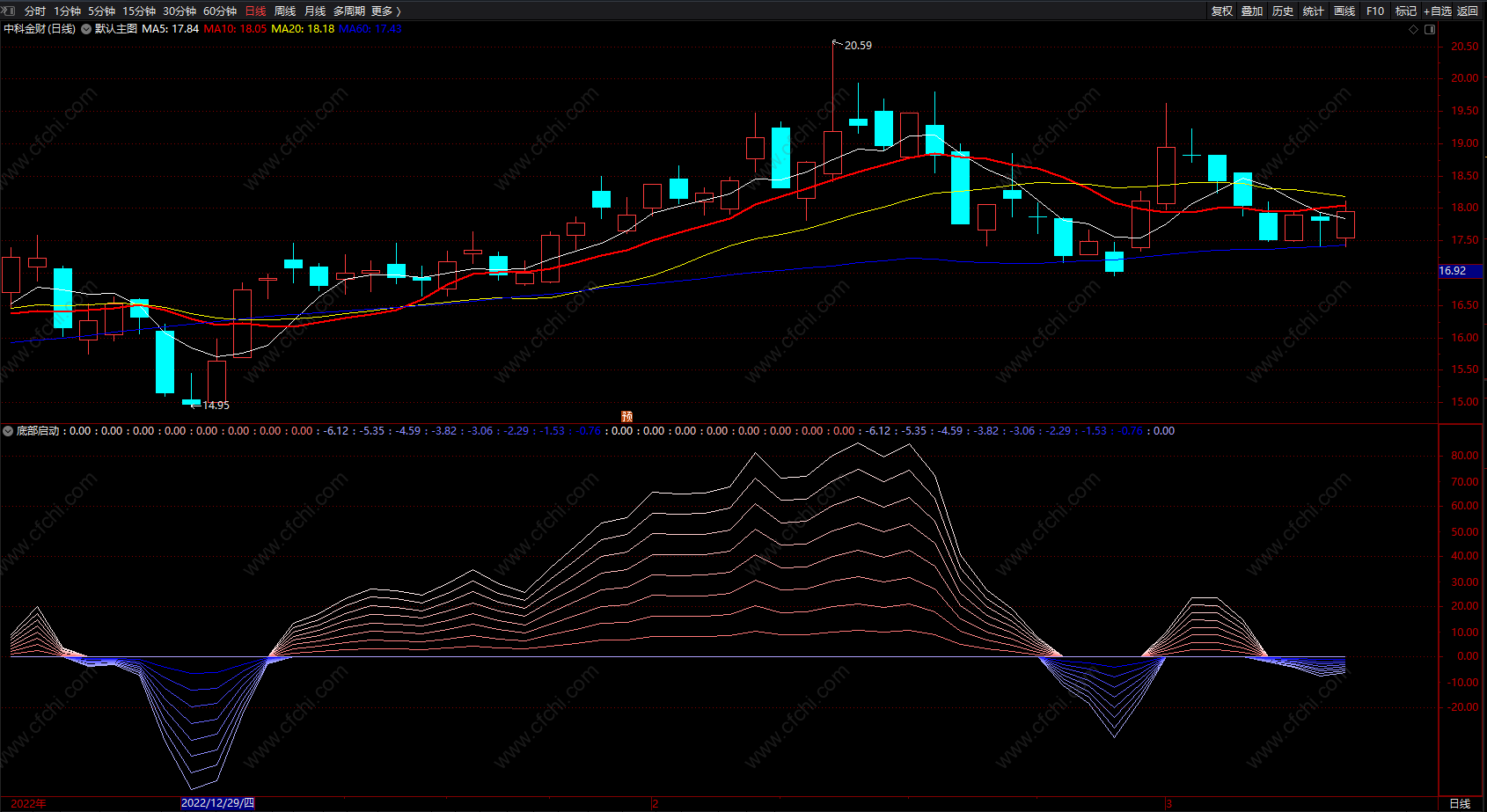1487x812 pixels.
Task: Switch to 分时 intraday view
Action: click(x=35, y=11)
